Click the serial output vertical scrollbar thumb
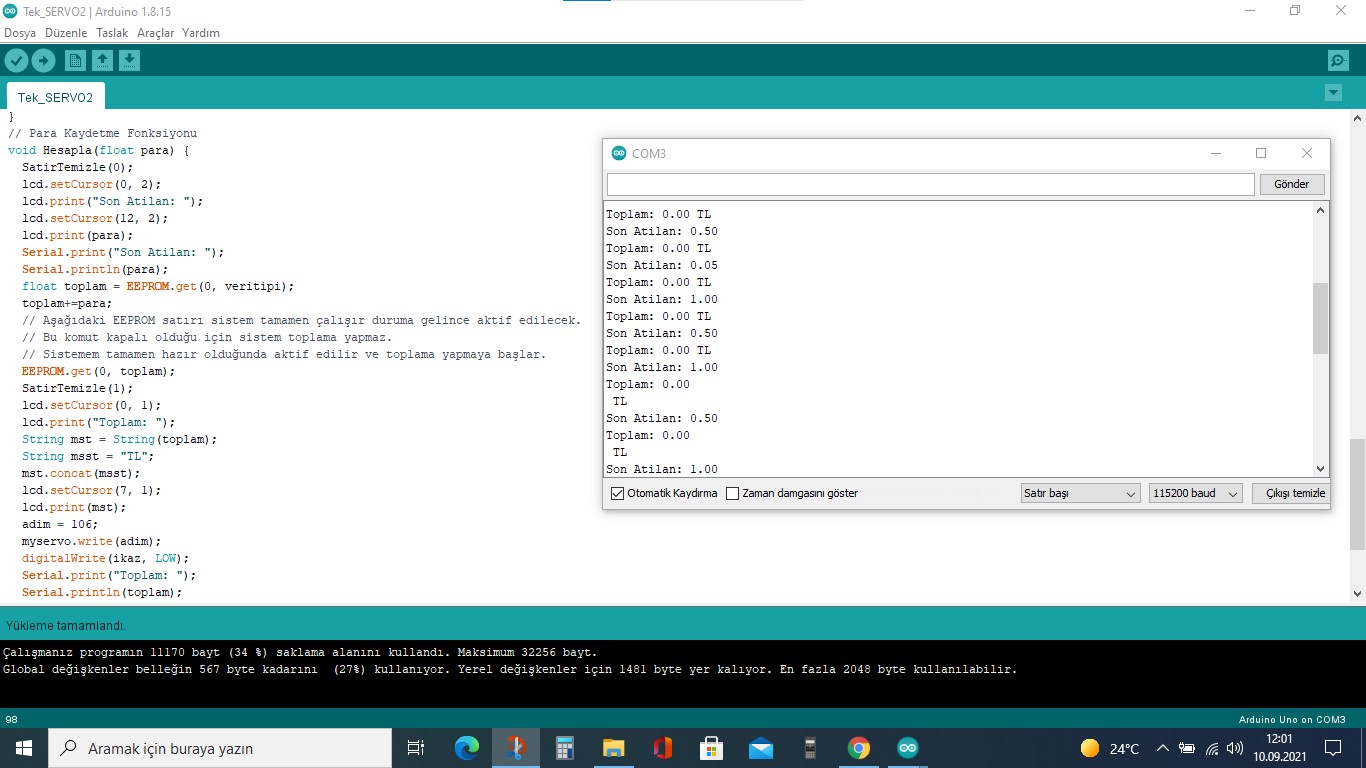 tap(1320, 318)
